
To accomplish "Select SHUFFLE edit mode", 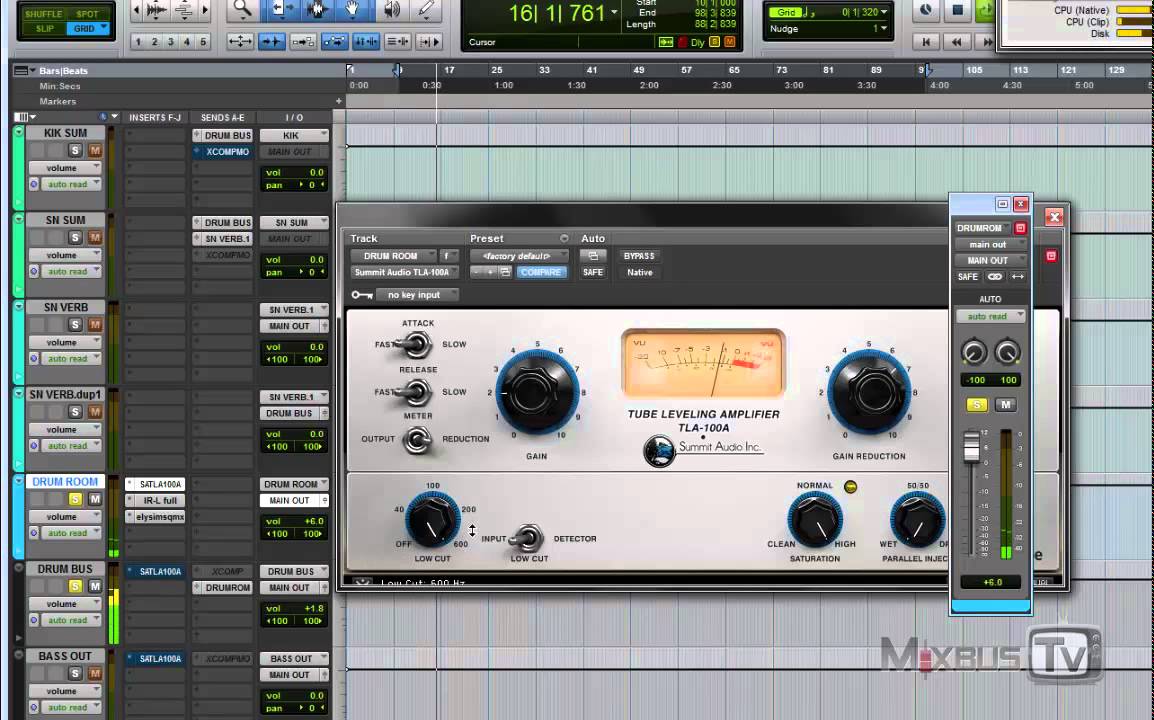I will 43,14.
